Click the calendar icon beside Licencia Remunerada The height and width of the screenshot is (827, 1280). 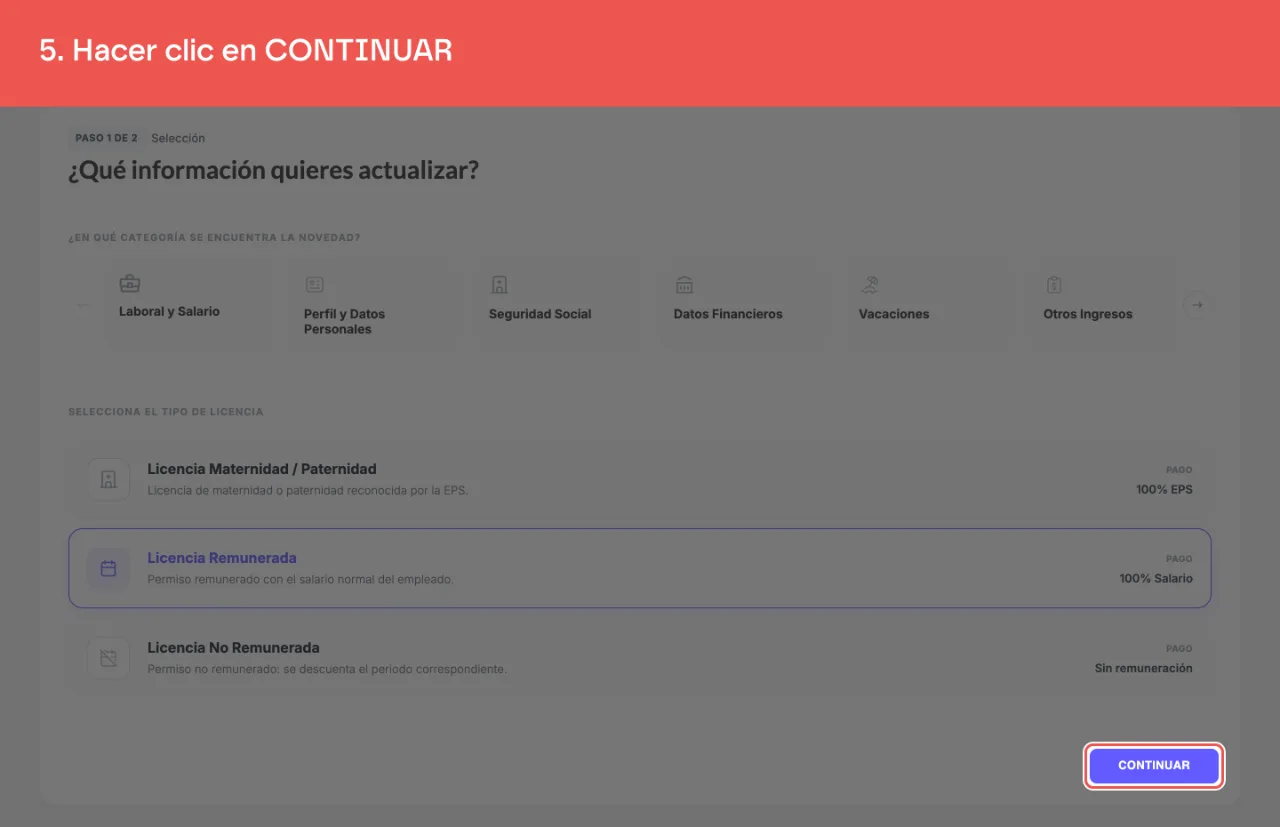[x=108, y=568]
